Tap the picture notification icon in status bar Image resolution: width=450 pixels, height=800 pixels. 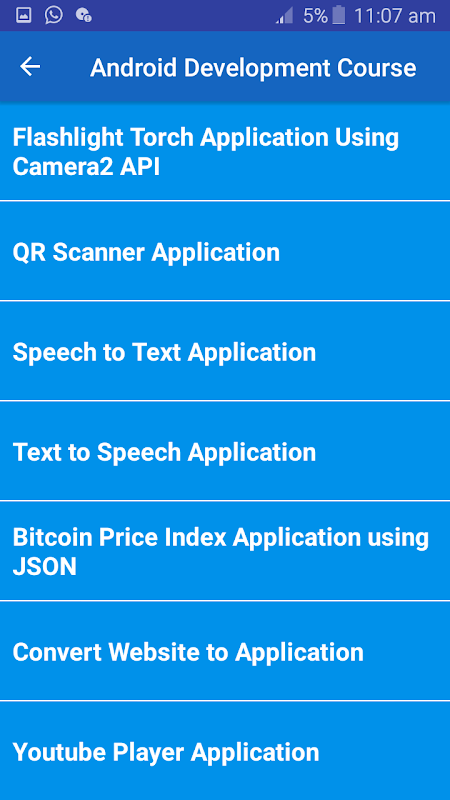coord(23,15)
